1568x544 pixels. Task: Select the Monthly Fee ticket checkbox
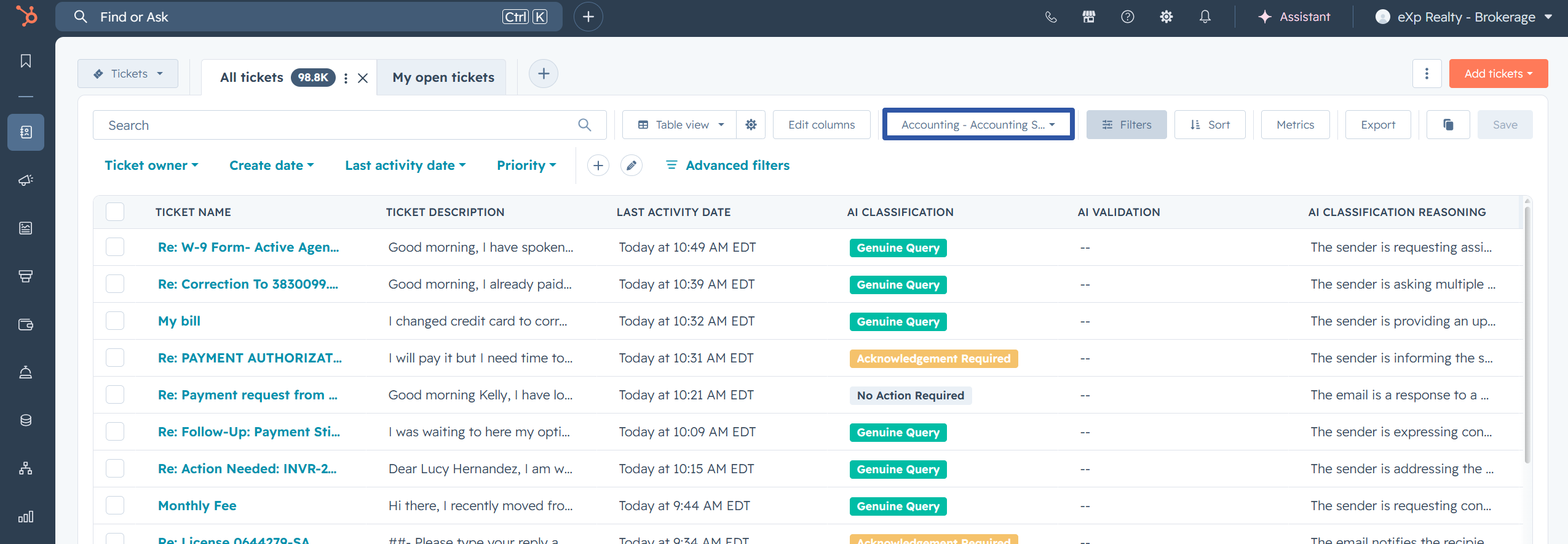tap(115, 505)
